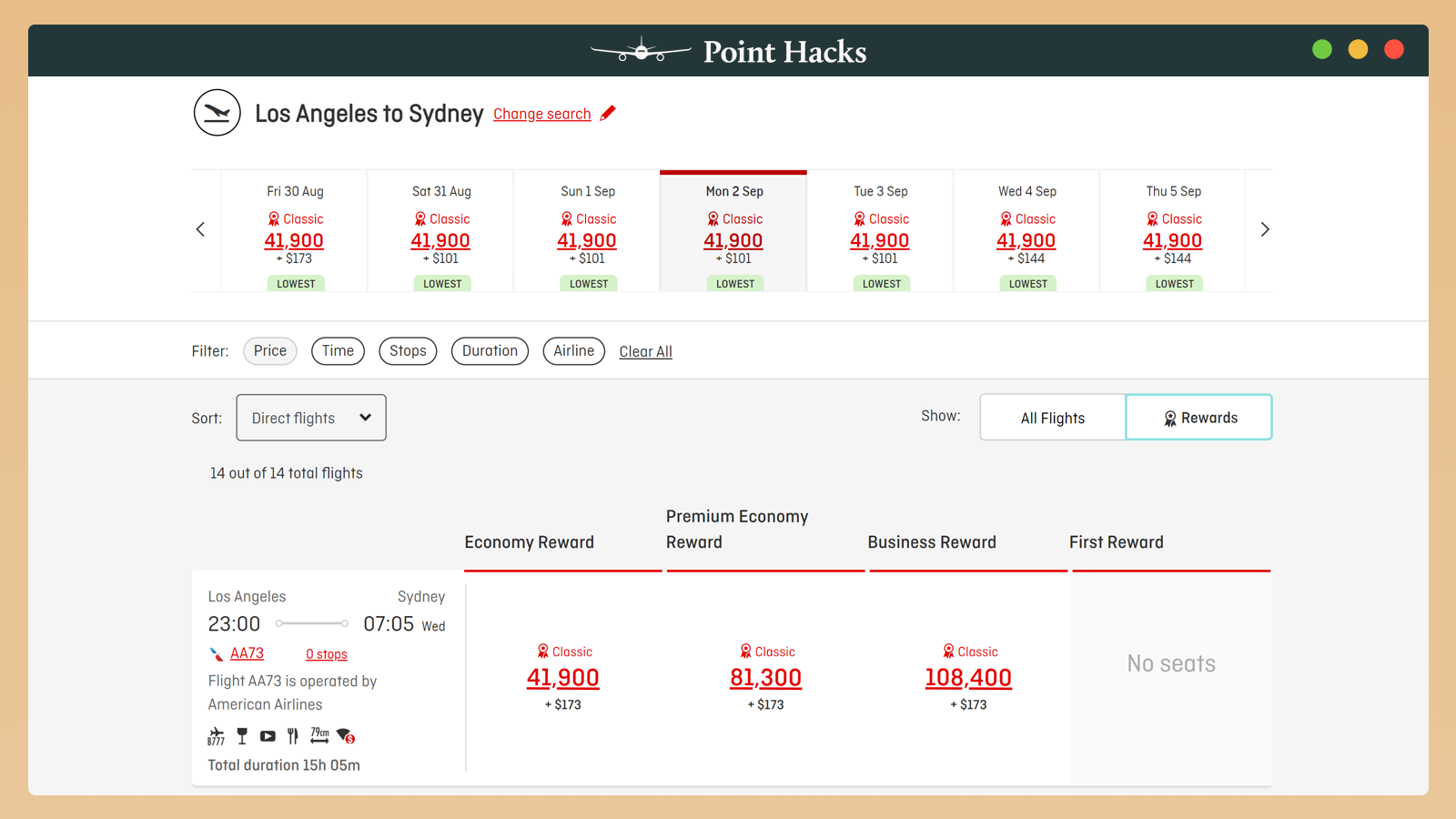Click the departing plane circle icon
Image resolution: width=1456 pixels, height=819 pixels.
pos(217,113)
